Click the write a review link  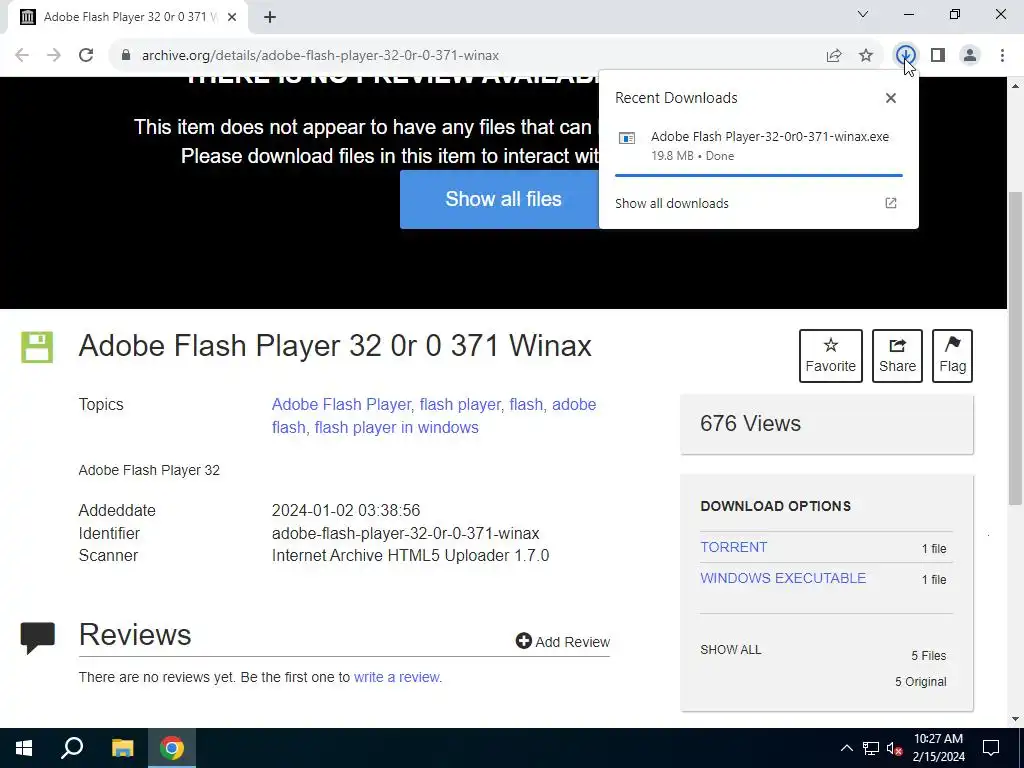coord(397,677)
